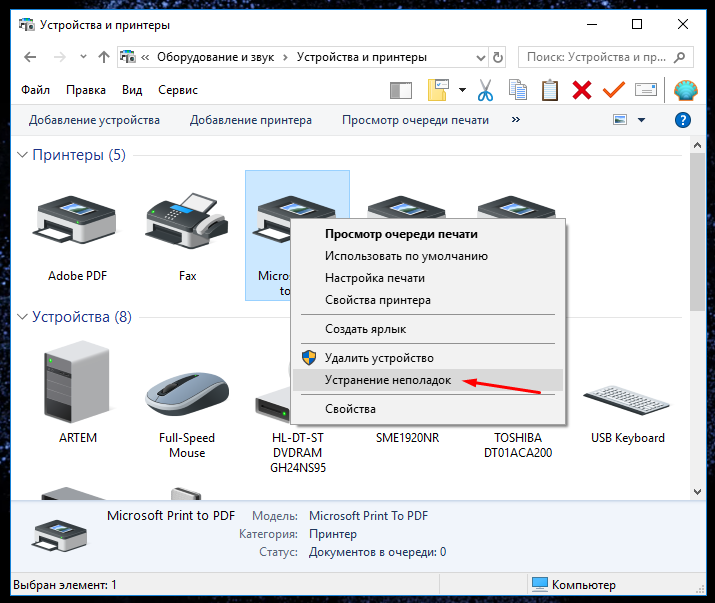Choose Создать ярлык
Image resolution: width=715 pixels, height=603 pixels.
pos(428,329)
